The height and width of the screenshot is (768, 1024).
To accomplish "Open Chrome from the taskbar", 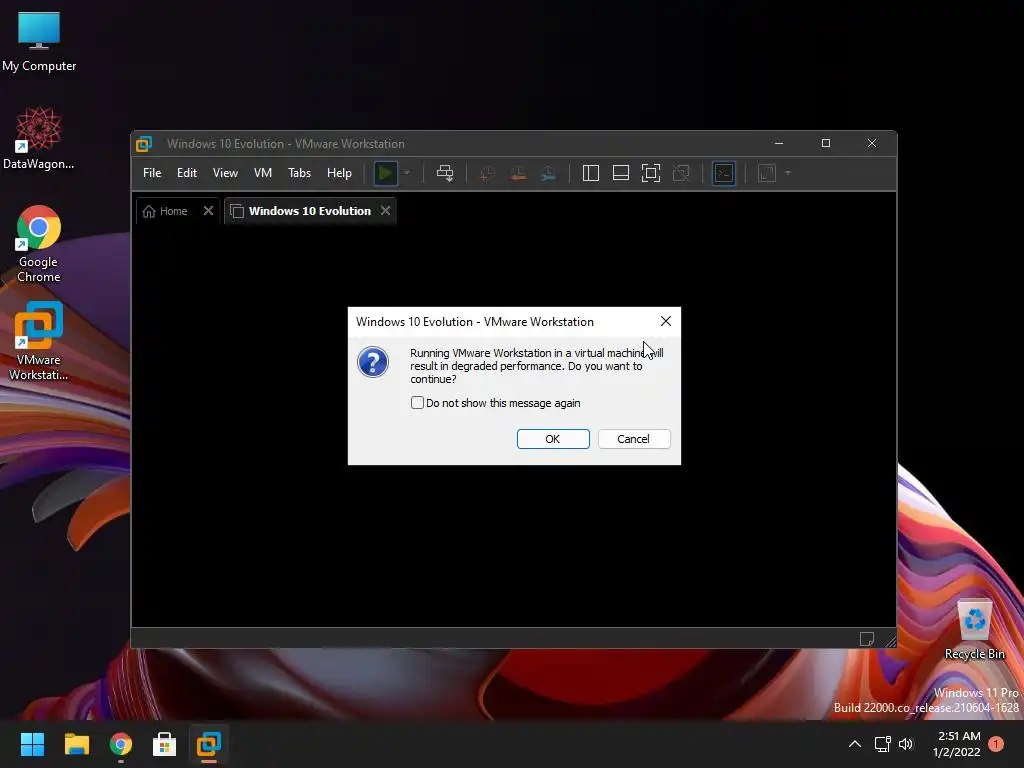I will click(121, 744).
